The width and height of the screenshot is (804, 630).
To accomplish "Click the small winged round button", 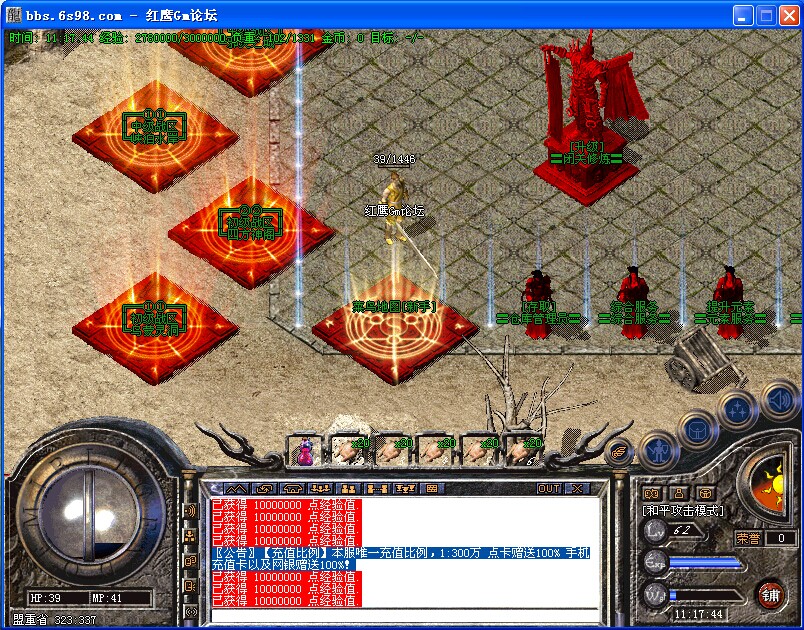I will click(619, 452).
